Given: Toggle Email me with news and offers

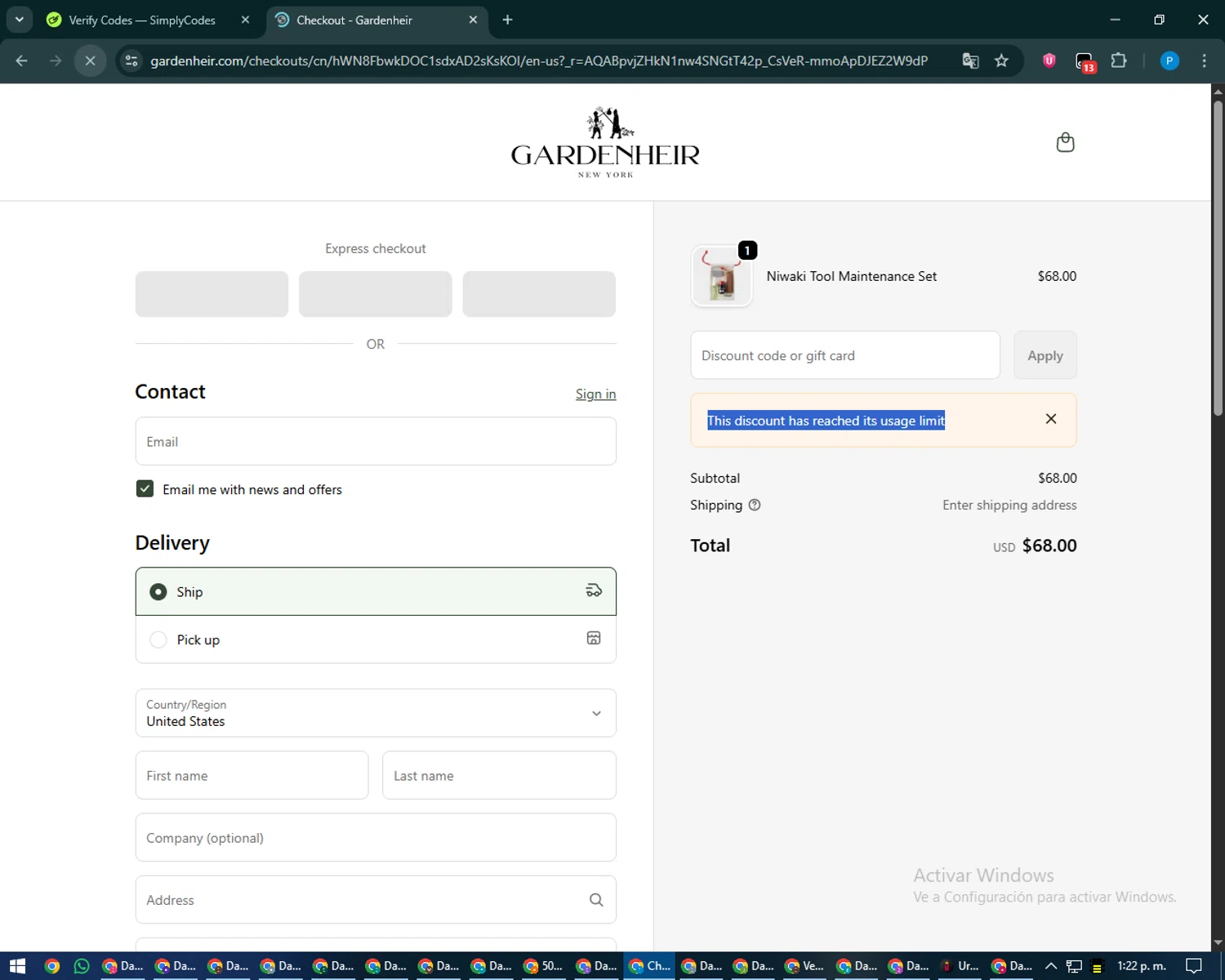Looking at the screenshot, I should [x=145, y=488].
